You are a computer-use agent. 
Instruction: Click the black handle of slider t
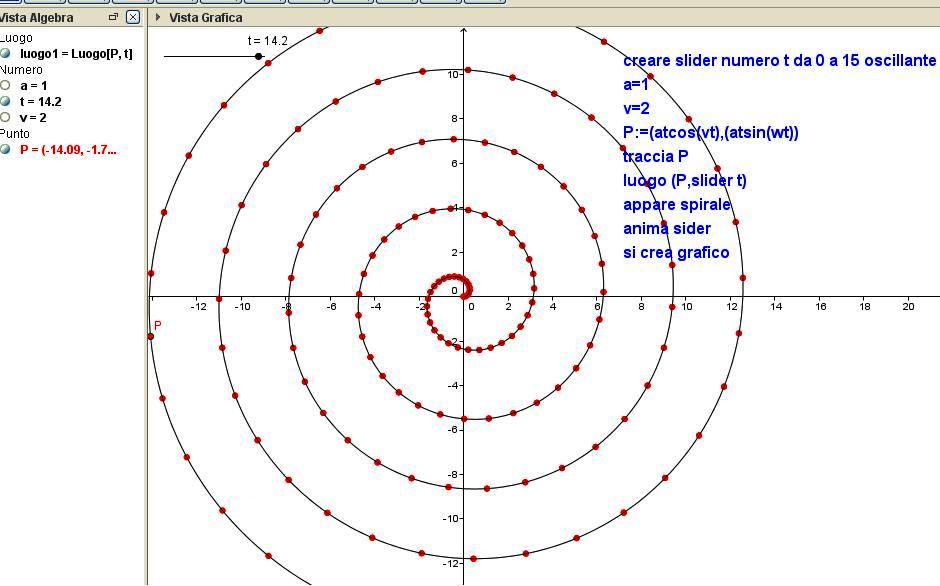258,56
